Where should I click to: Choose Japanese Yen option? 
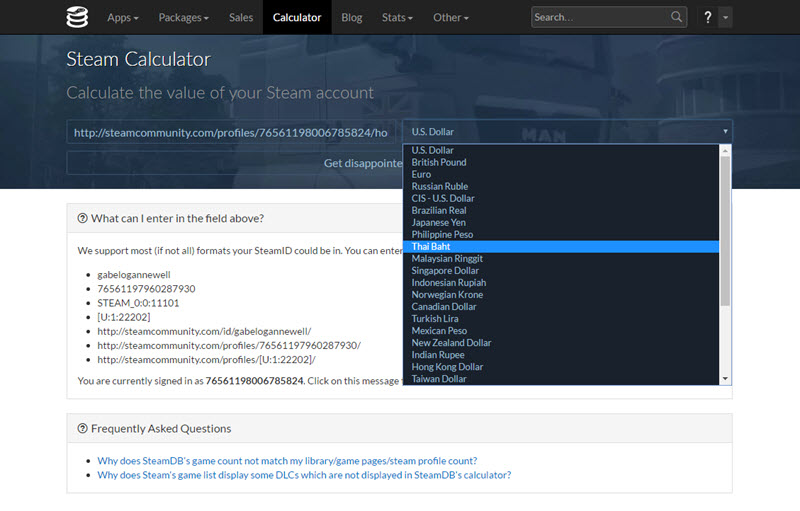[561, 222]
